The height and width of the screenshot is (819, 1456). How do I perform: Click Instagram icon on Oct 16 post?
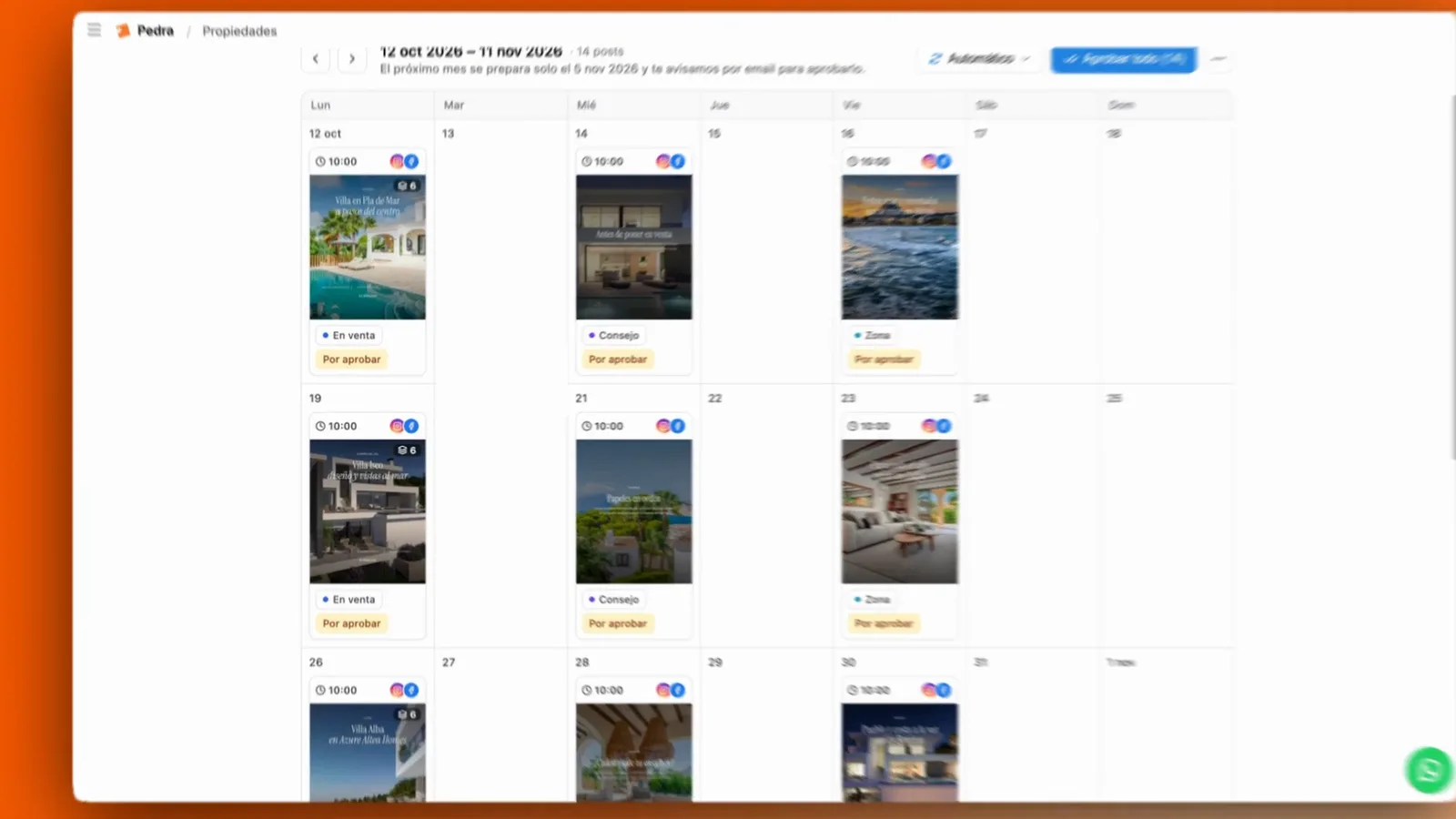(x=929, y=161)
